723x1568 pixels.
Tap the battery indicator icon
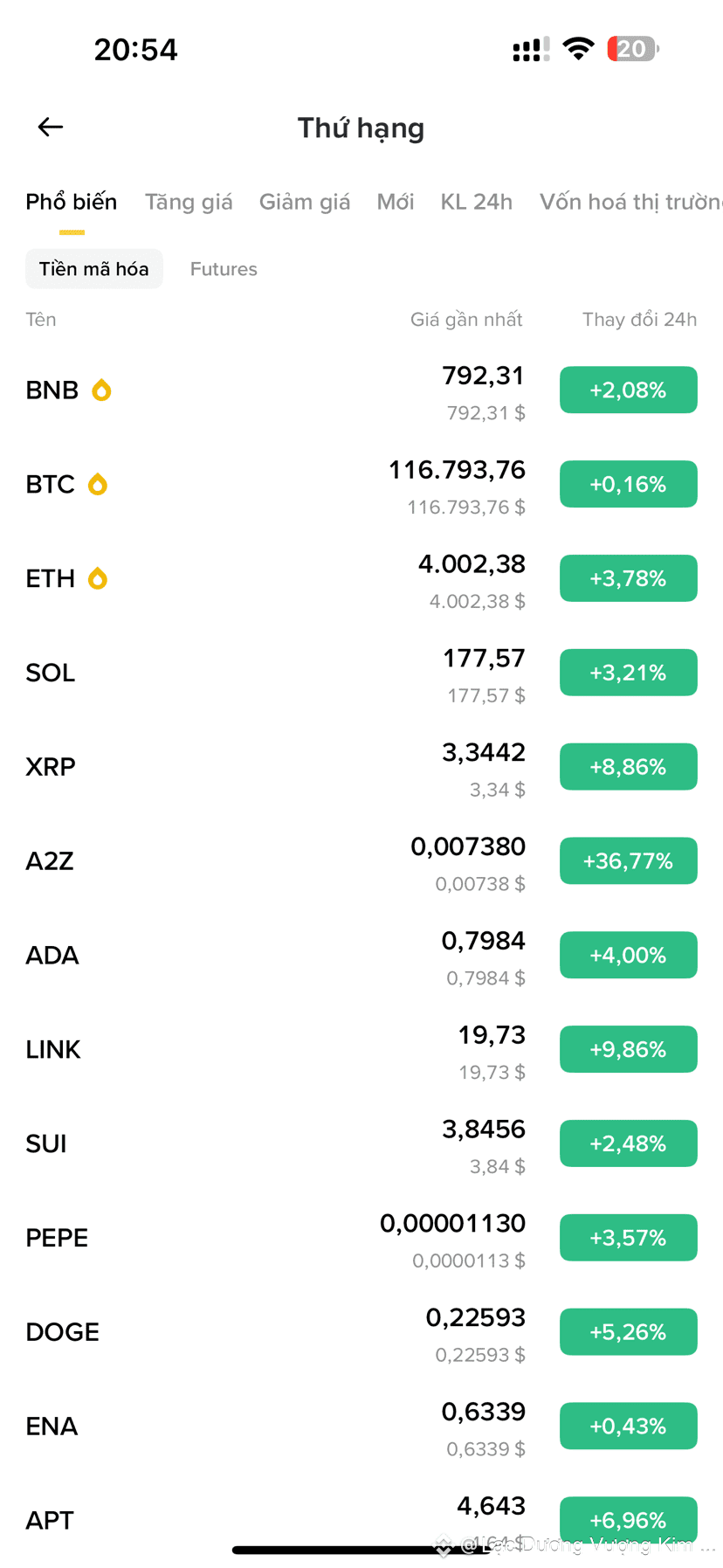pyautogui.click(x=633, y=49)
